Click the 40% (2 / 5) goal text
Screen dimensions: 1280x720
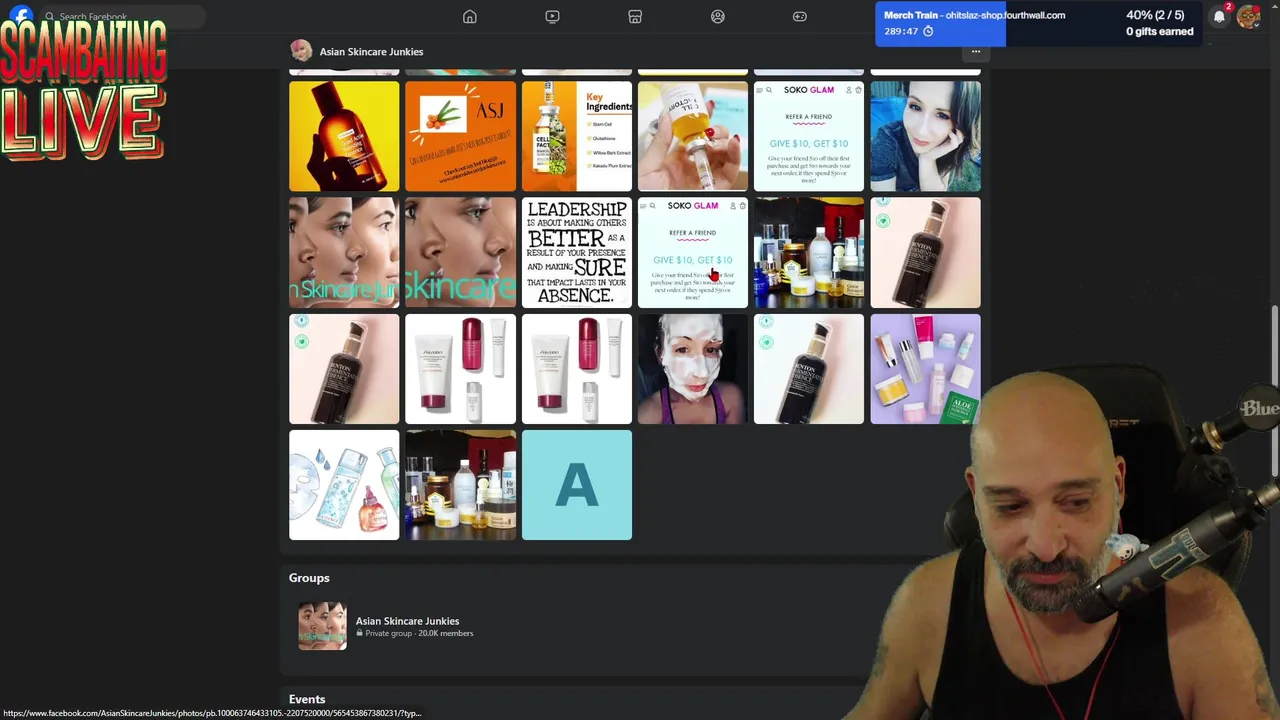[1155, 15]
